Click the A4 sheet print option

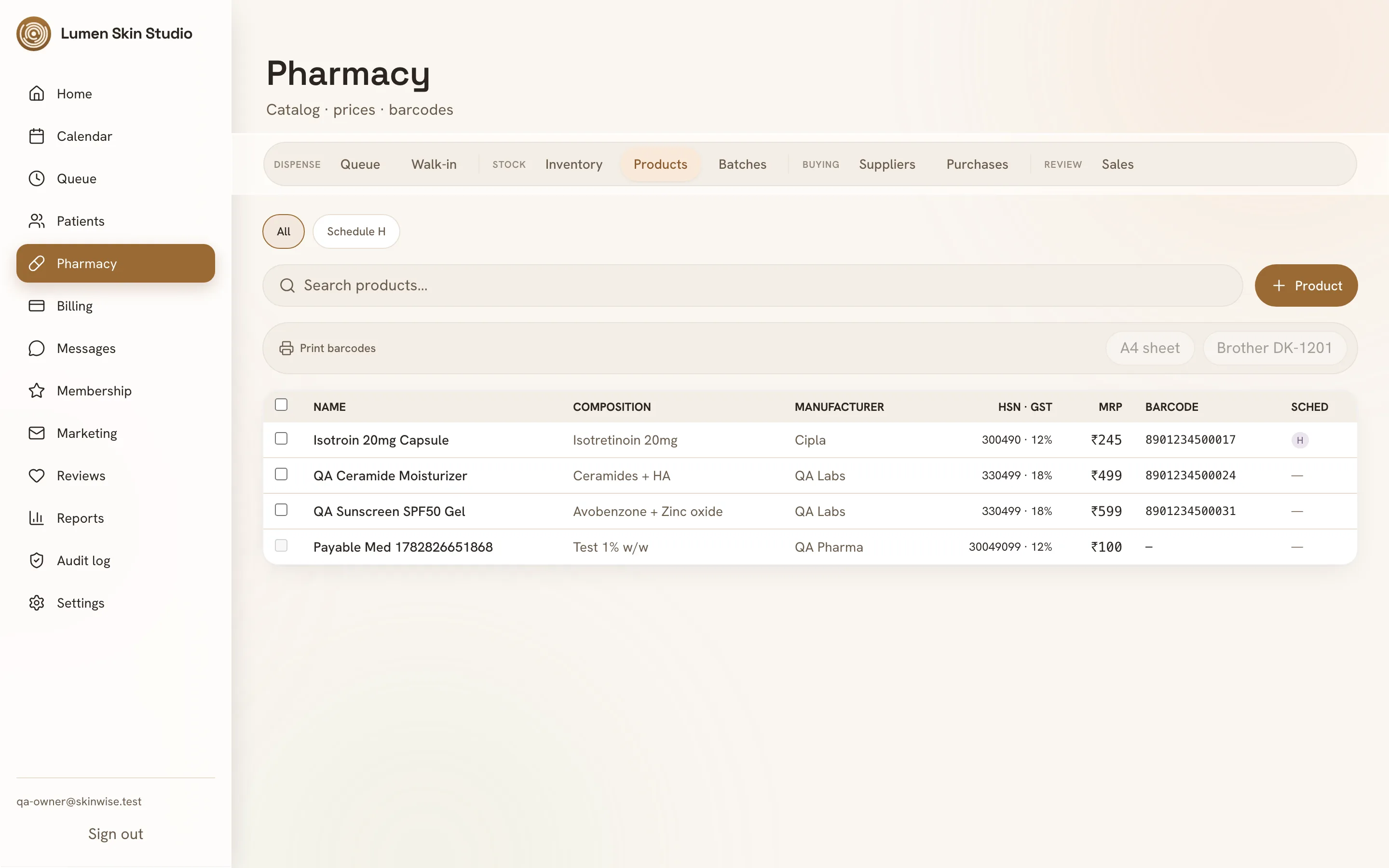1150,348
